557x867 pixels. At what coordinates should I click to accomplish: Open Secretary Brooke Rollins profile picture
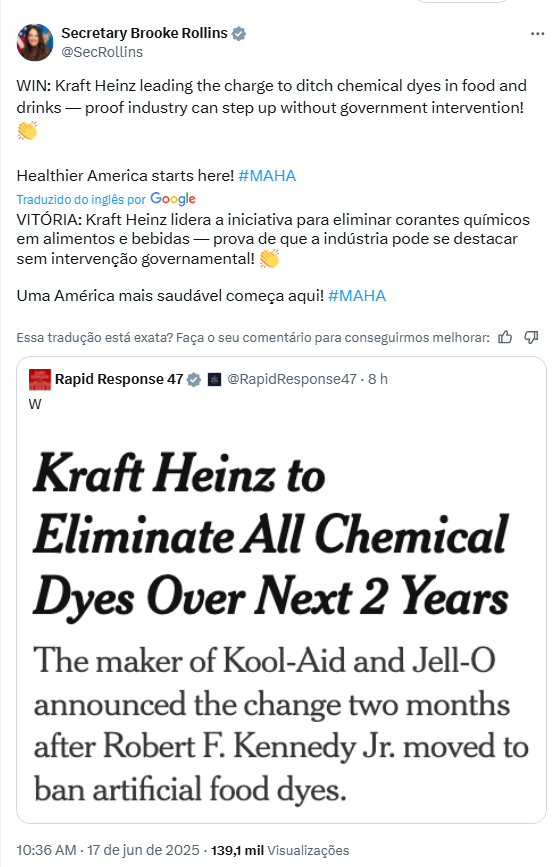35,43
